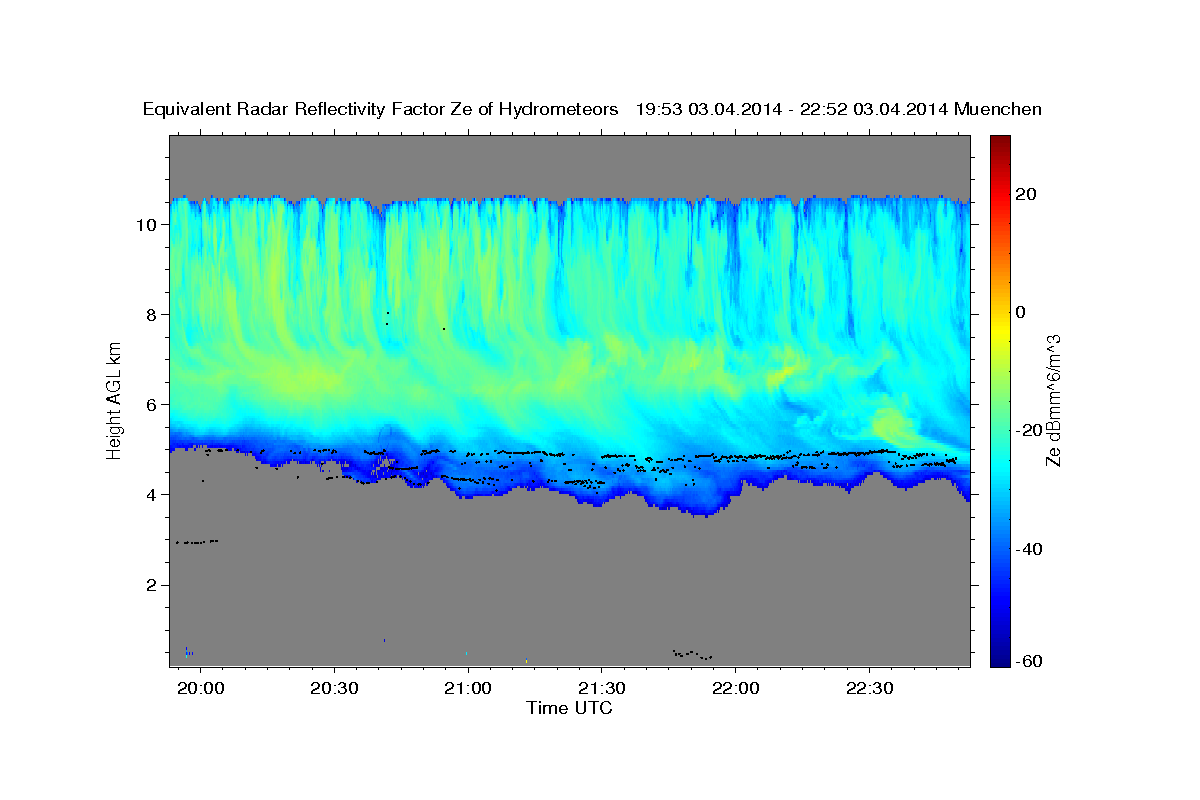Click the 'Height AGL km' axis label

tap(115, 399)
